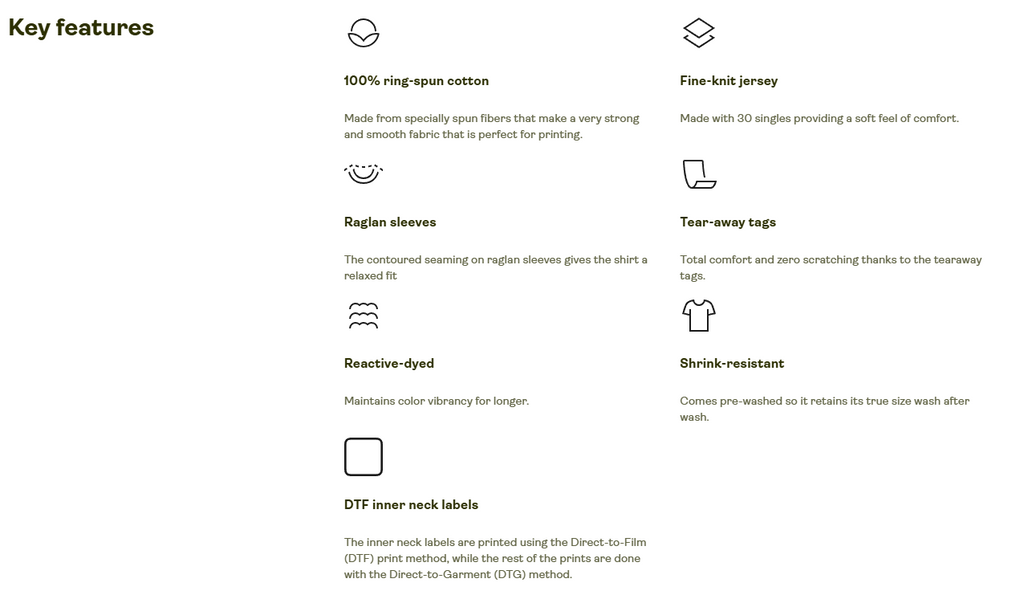Click the Tear-away tags title
The height and width of the screenshot is (591, 1024).
[728, 222]
